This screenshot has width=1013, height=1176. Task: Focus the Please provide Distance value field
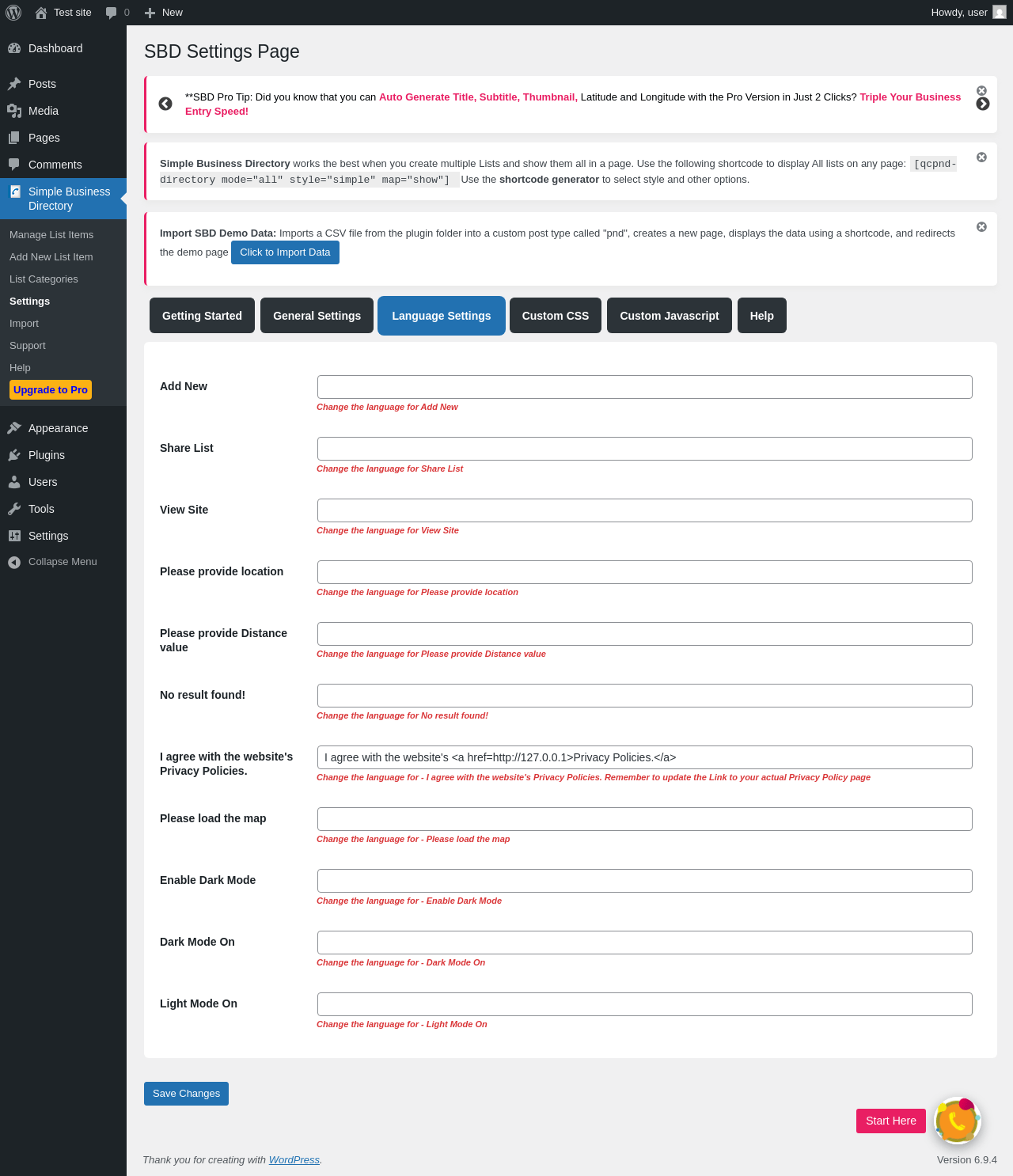(645, 634)
